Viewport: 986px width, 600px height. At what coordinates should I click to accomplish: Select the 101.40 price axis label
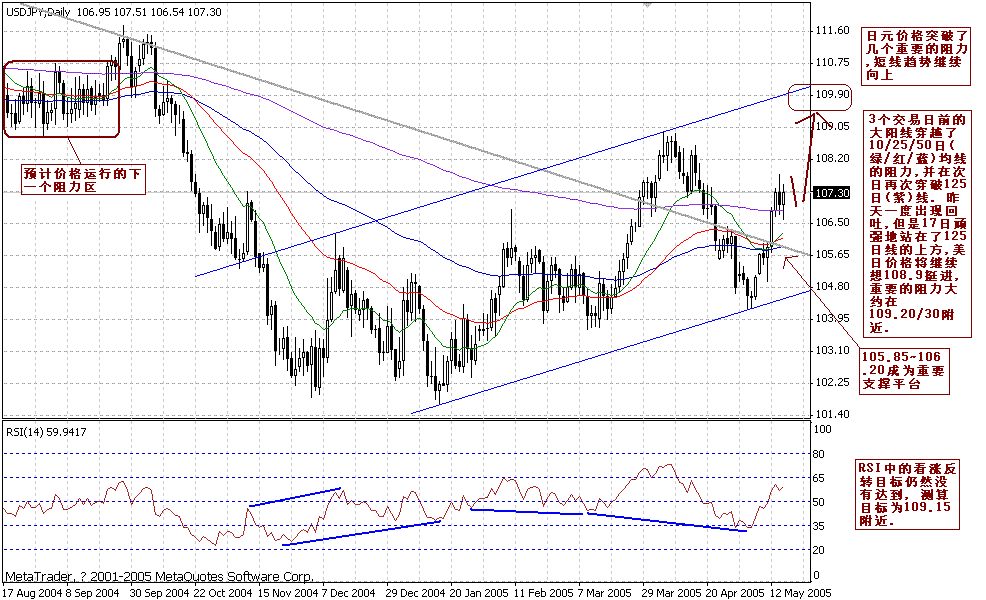[833, 414]
